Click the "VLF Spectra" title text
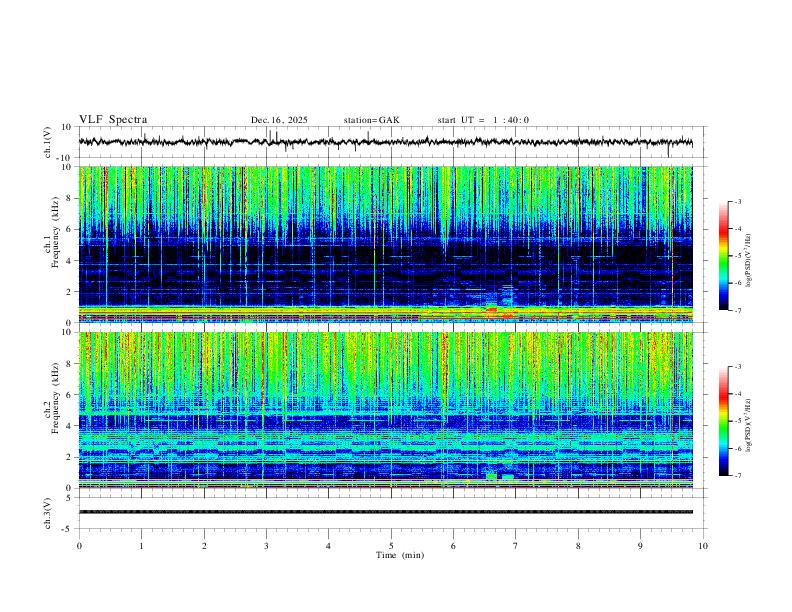This screenshot has width=792, height=612. [x=113, y=120]
